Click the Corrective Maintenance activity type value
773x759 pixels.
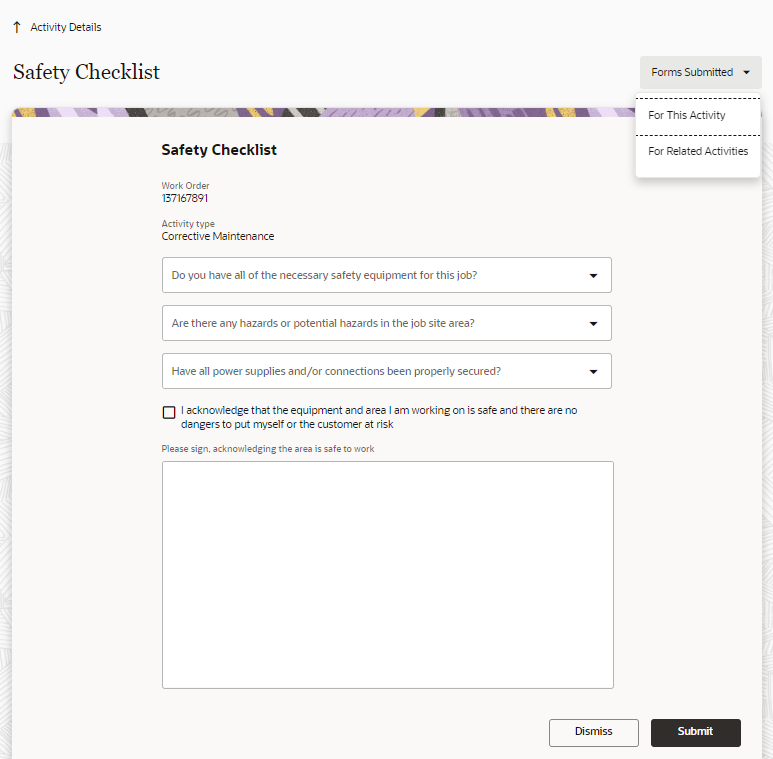(x=218, y=236)
